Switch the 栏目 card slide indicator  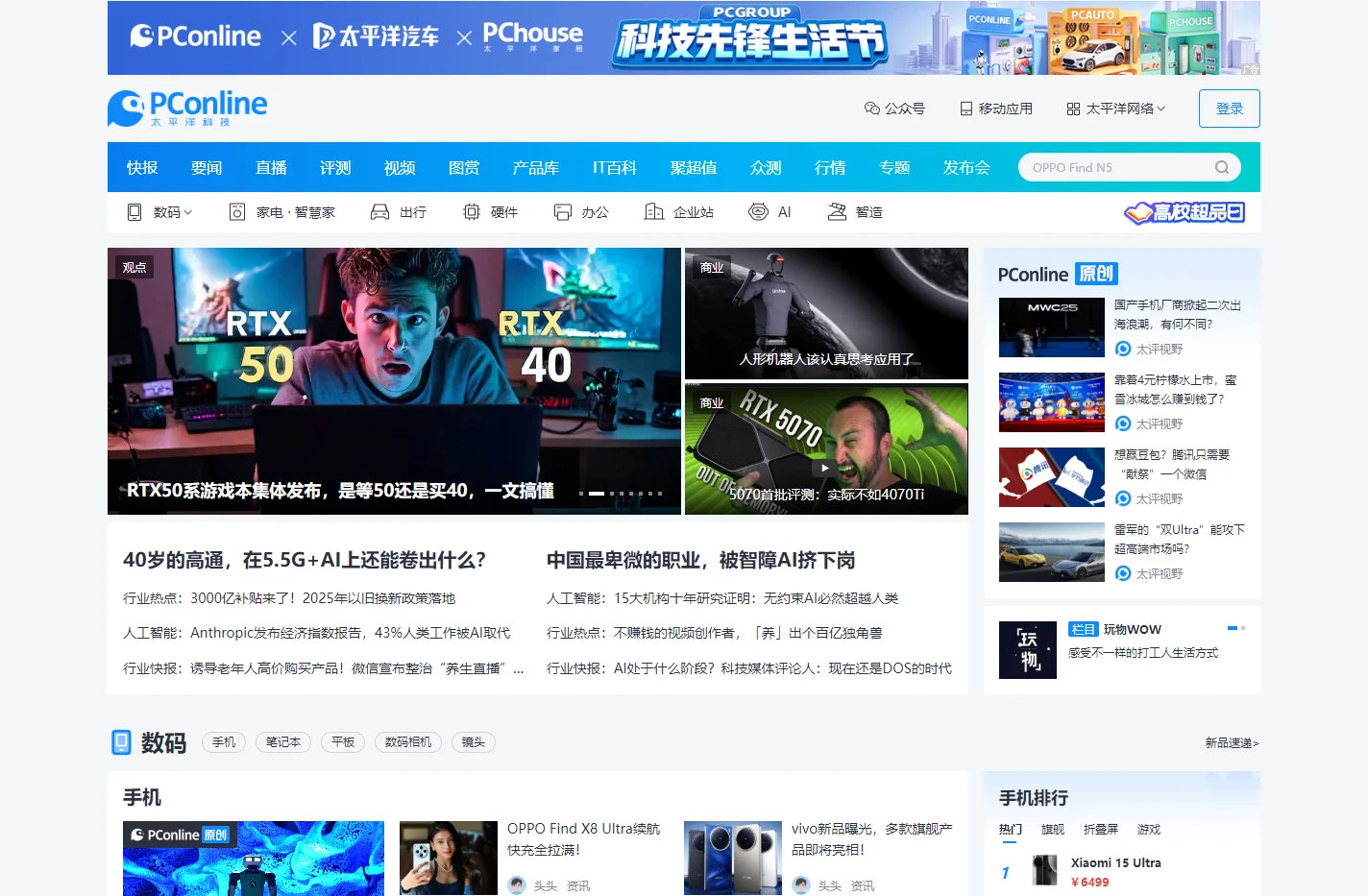pyautogui.click(x=1243, y=628)
